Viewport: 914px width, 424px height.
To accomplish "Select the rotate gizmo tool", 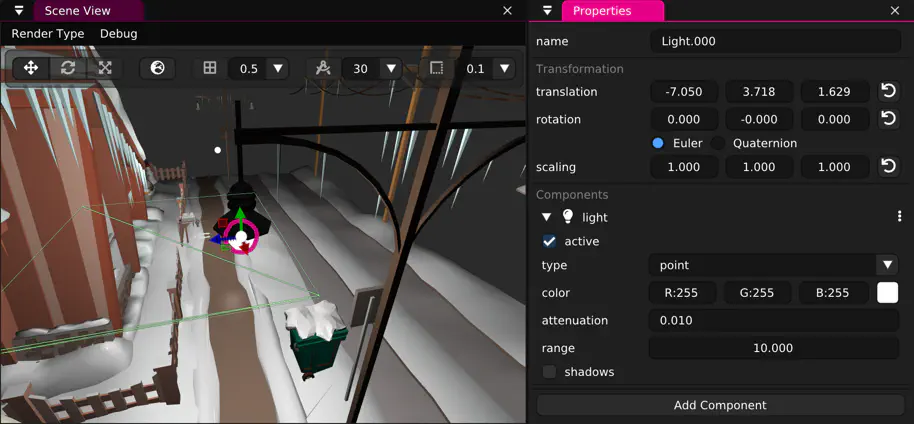I will coord(68,68).
